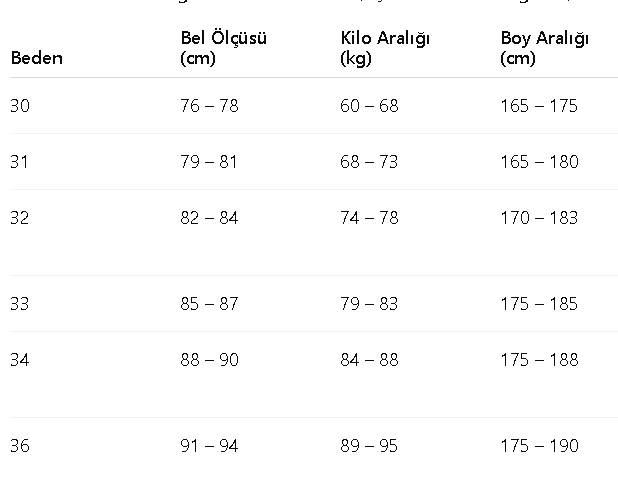Screen dimensions: 618x483
Task: Click the Kilo Aralığı (kg) header
Action: pyautogui.click(x=385, y=48)
